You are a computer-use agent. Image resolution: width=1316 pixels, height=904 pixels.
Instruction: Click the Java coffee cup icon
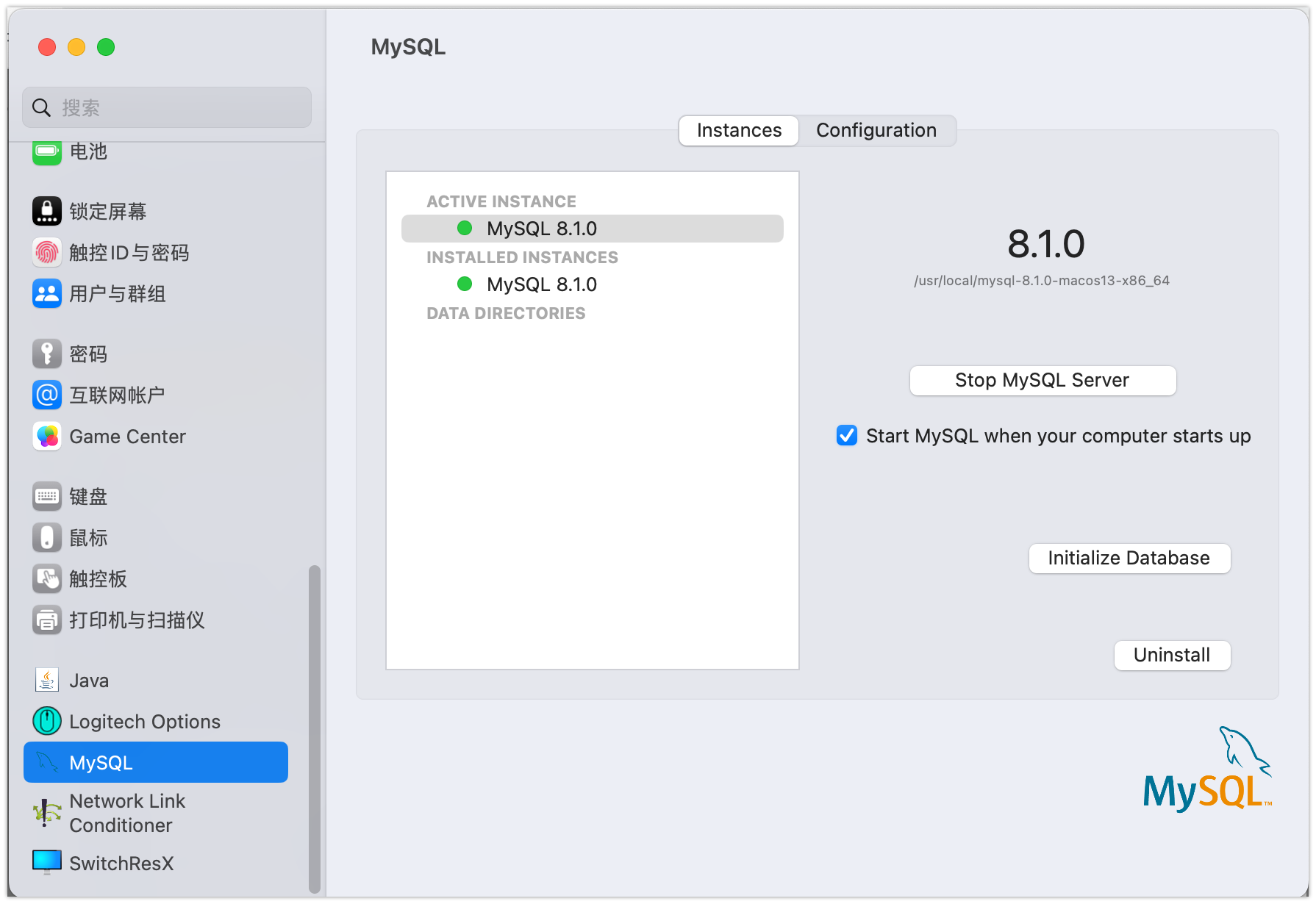[x=47, y=681]
